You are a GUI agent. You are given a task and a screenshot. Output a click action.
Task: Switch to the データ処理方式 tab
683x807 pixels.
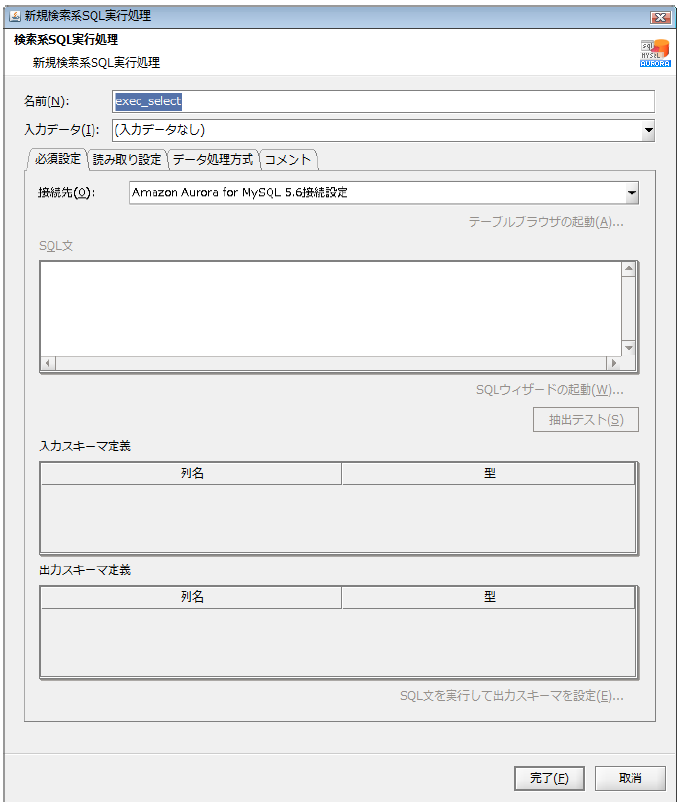213,160
